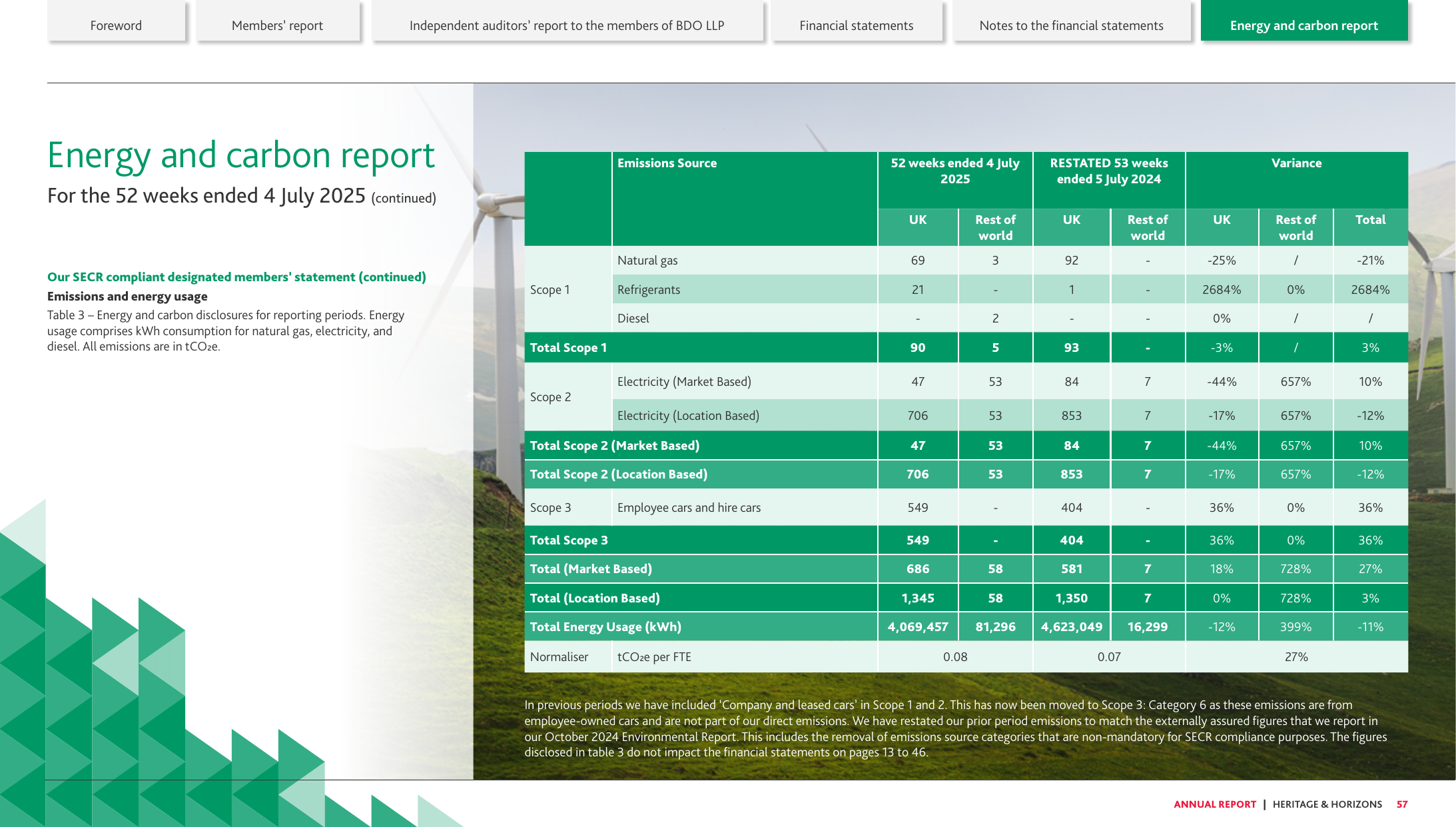Image resolution: width=1456 pixels, height=827 pixels.
Task: Select the 'Refrigerants' row label
Action: (x=649, y=289)
